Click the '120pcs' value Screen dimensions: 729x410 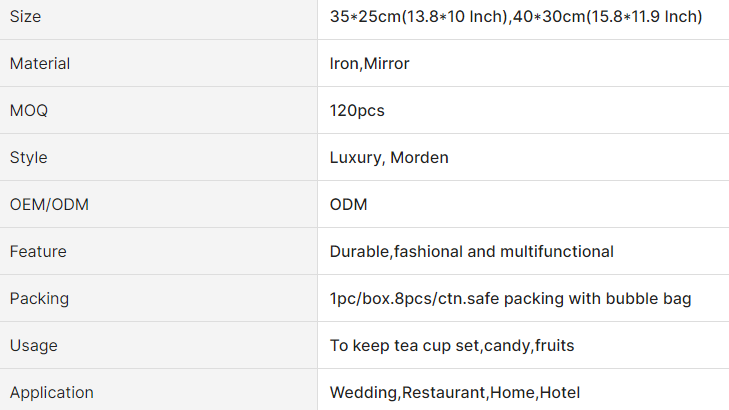pyautogui.click(x=357, y=111)
